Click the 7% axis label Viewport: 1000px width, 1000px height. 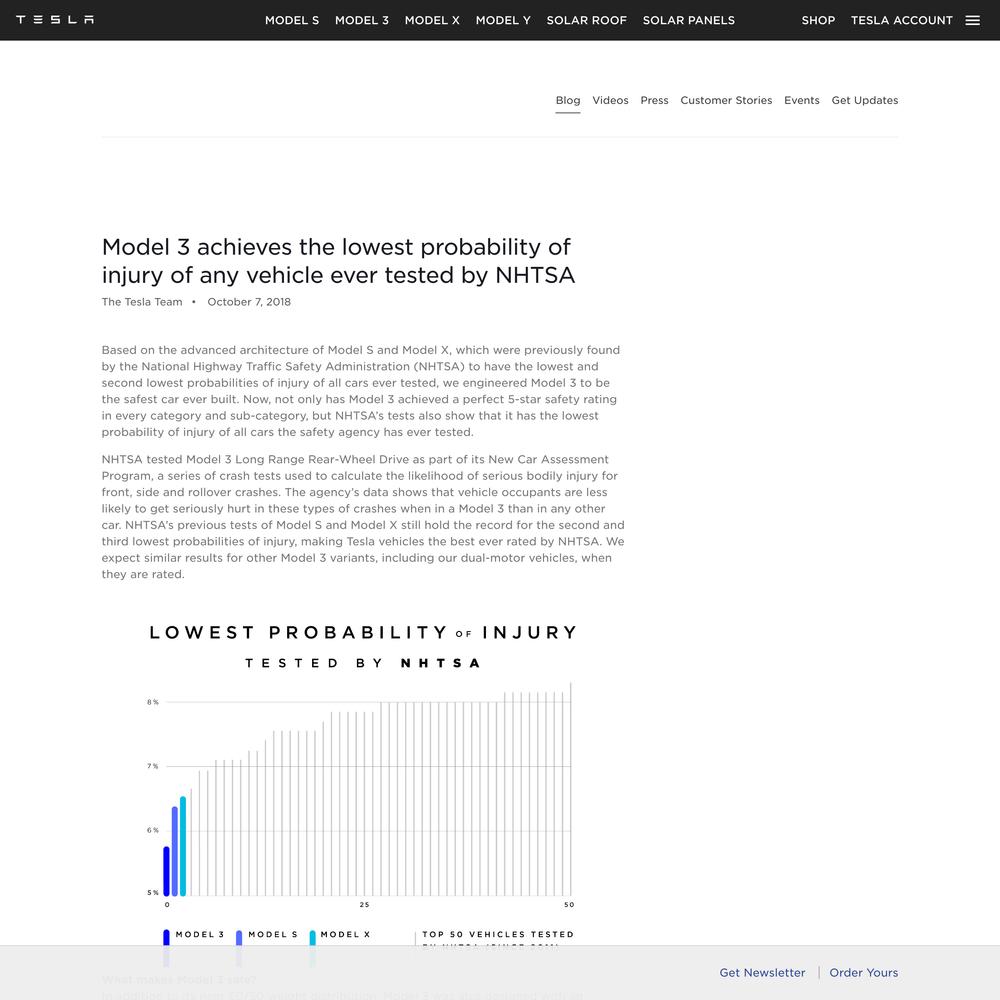tap(153, 766)
